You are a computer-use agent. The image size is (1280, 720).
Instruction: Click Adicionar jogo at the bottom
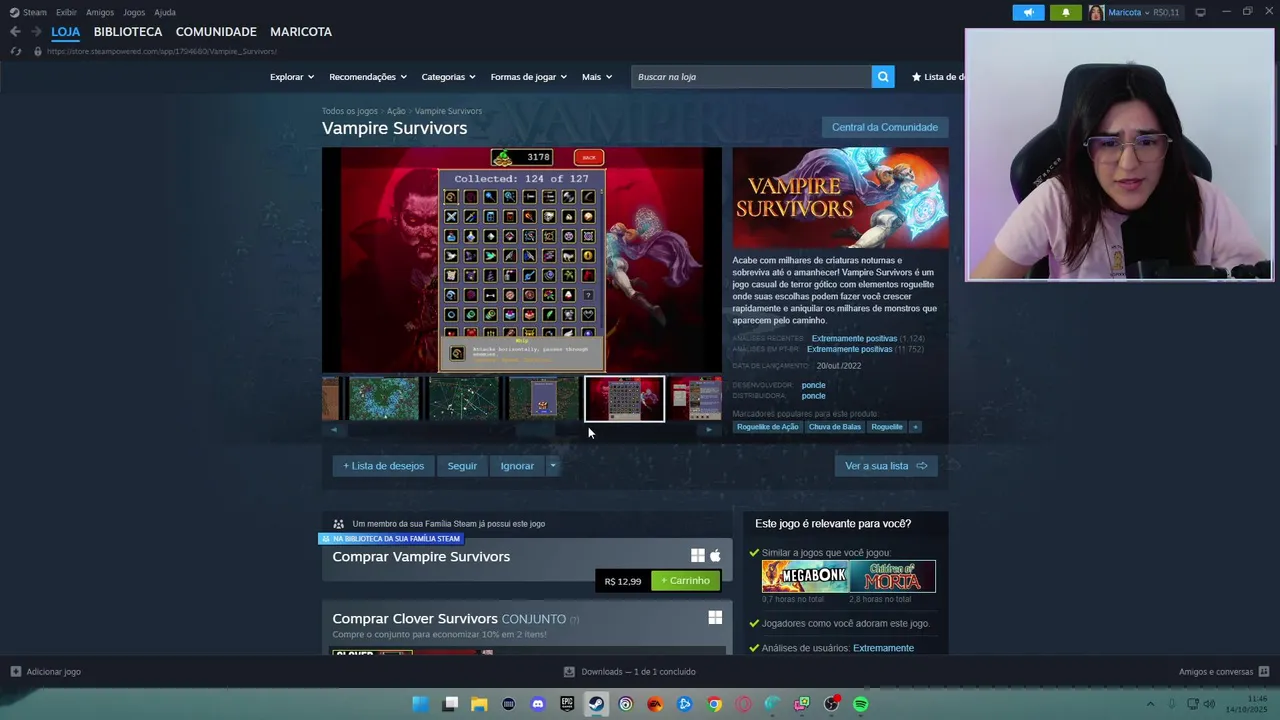pos(45,672)
